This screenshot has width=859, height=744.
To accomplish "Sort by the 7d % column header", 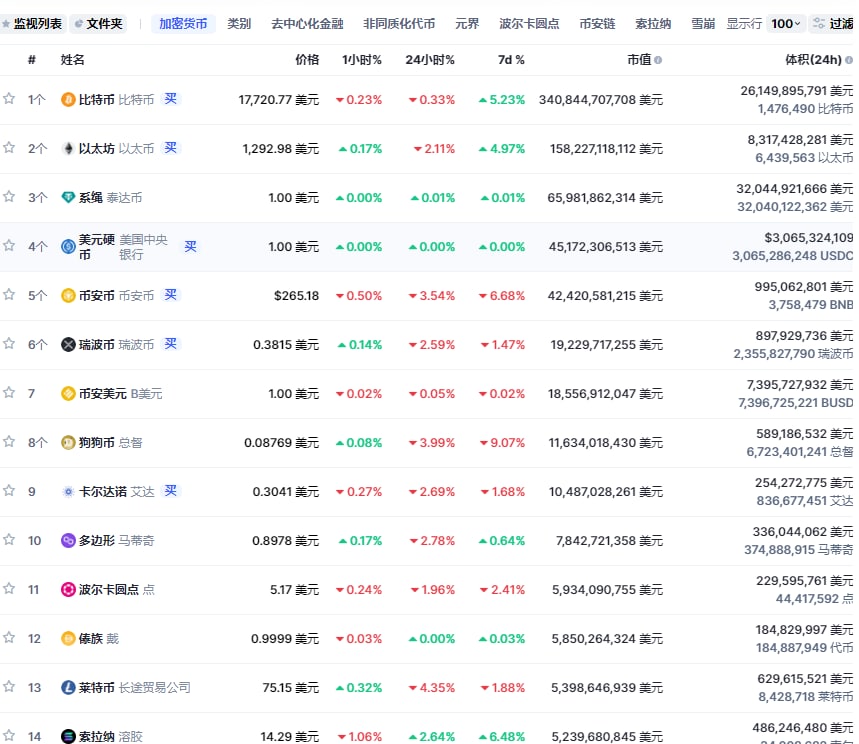I will (x=511, y=60).
